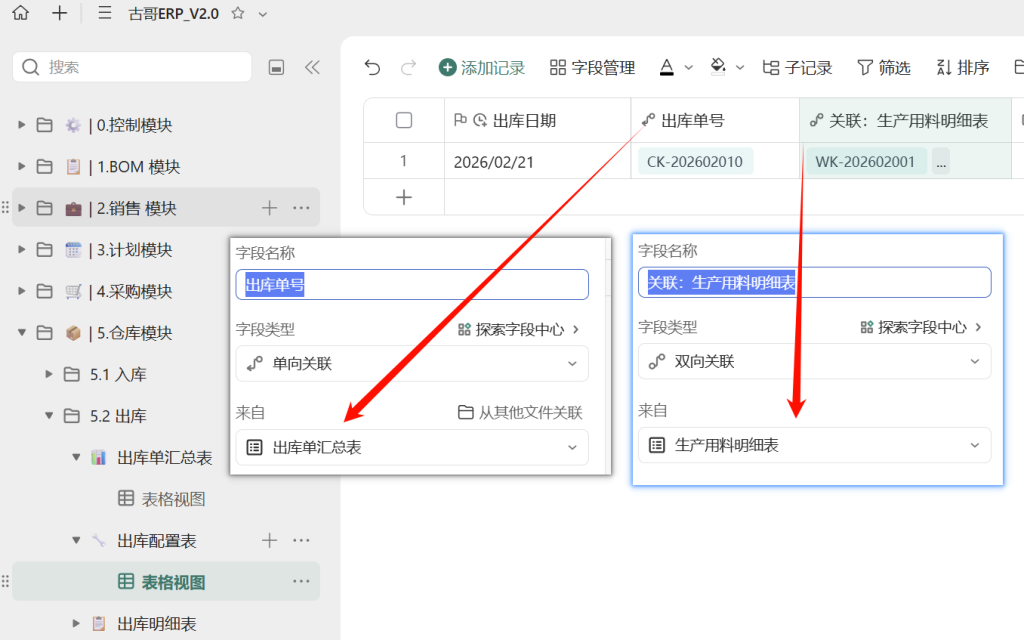
Task: Open dropdown arrow beside file title star
Action: tap(263, 14)
